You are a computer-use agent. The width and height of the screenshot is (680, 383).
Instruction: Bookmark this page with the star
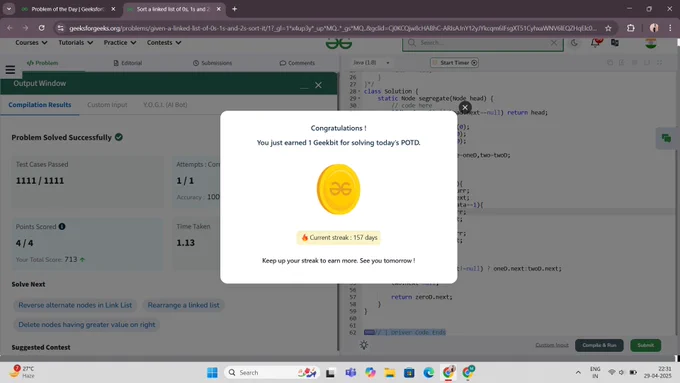click(608, 28)
